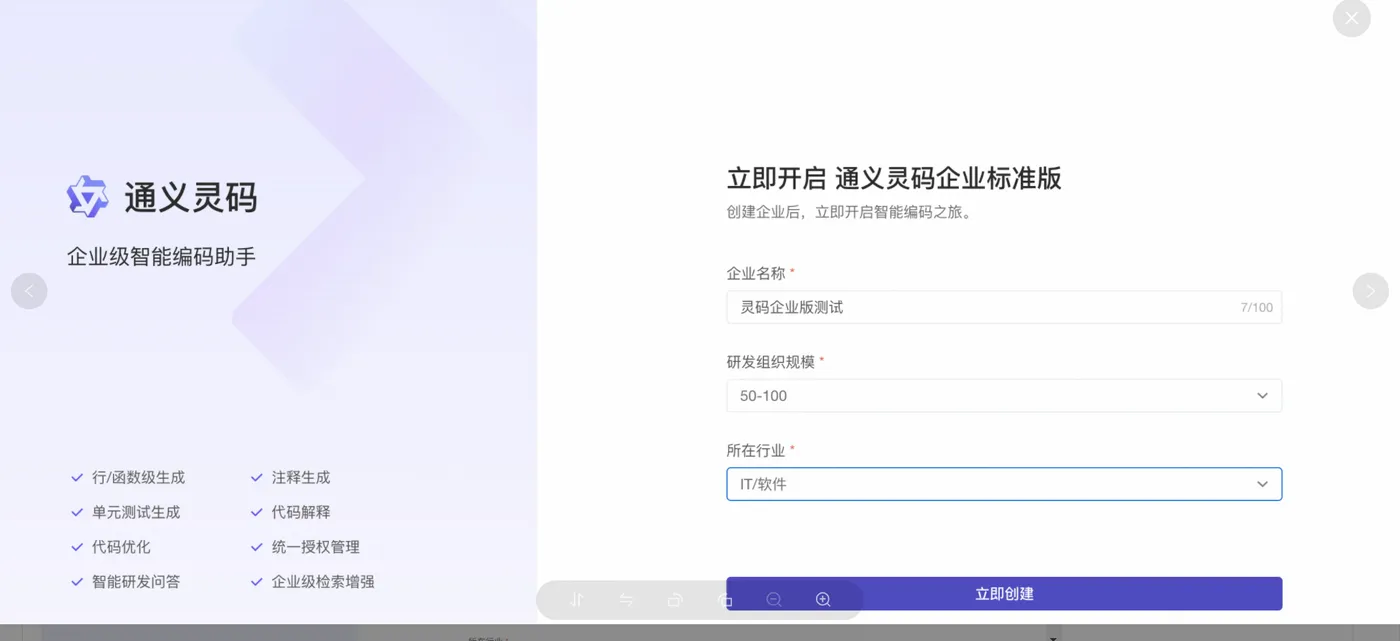Click the chevron in the 50-100 field

coord(1262,396)
